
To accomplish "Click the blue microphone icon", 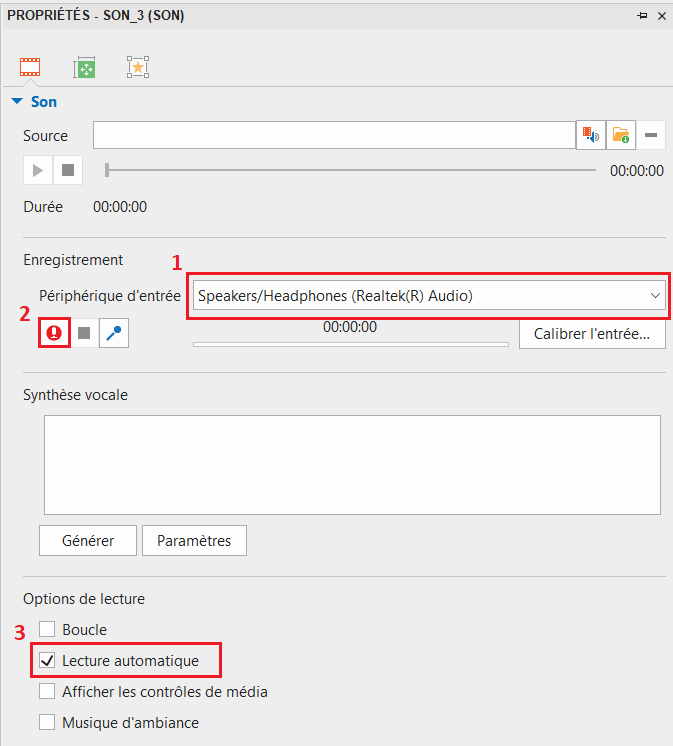I will click(x=114, y=334).
